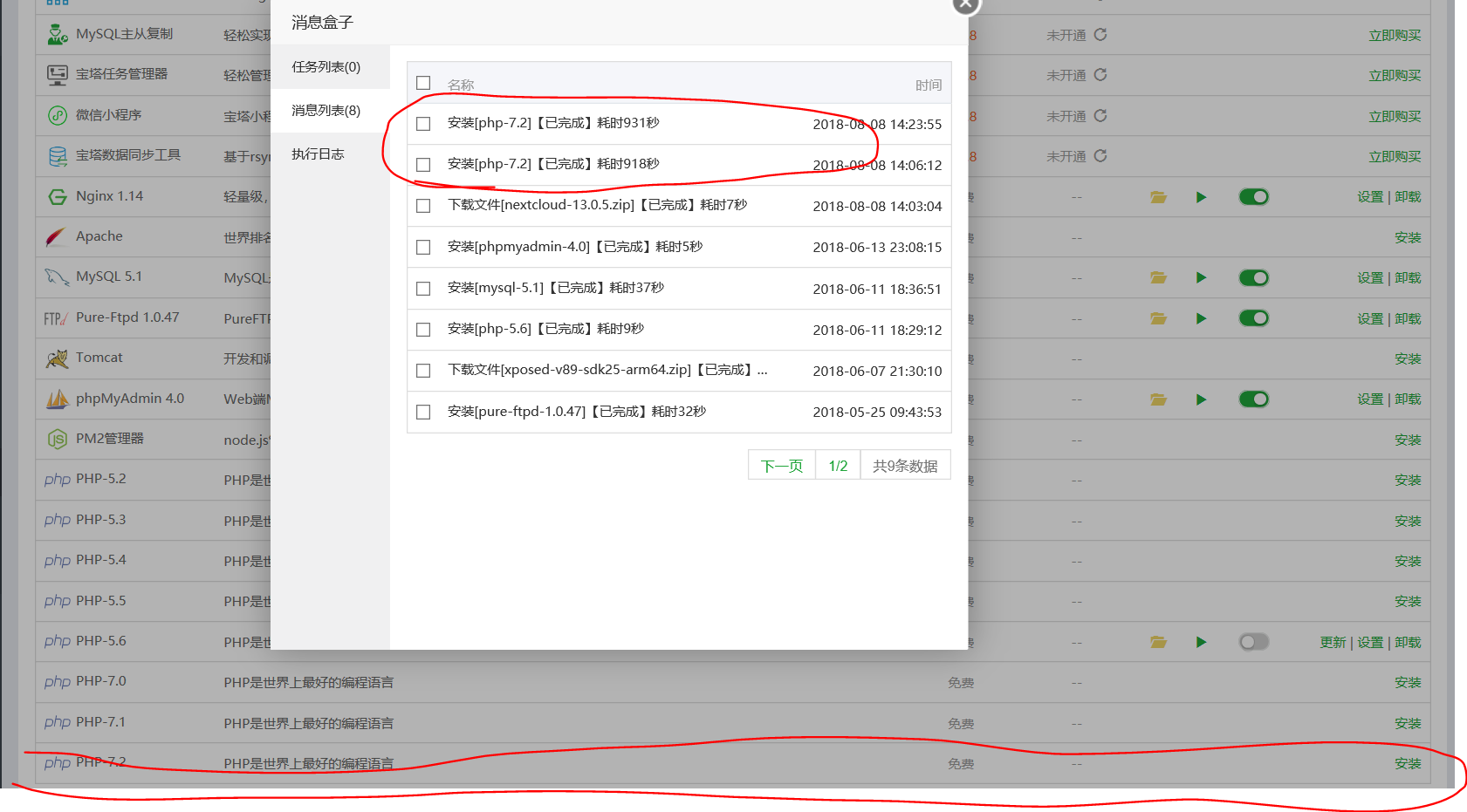Click the 消息盒子 dialog title
Screen dimensions: 1467x812
[x=322, y=23]
